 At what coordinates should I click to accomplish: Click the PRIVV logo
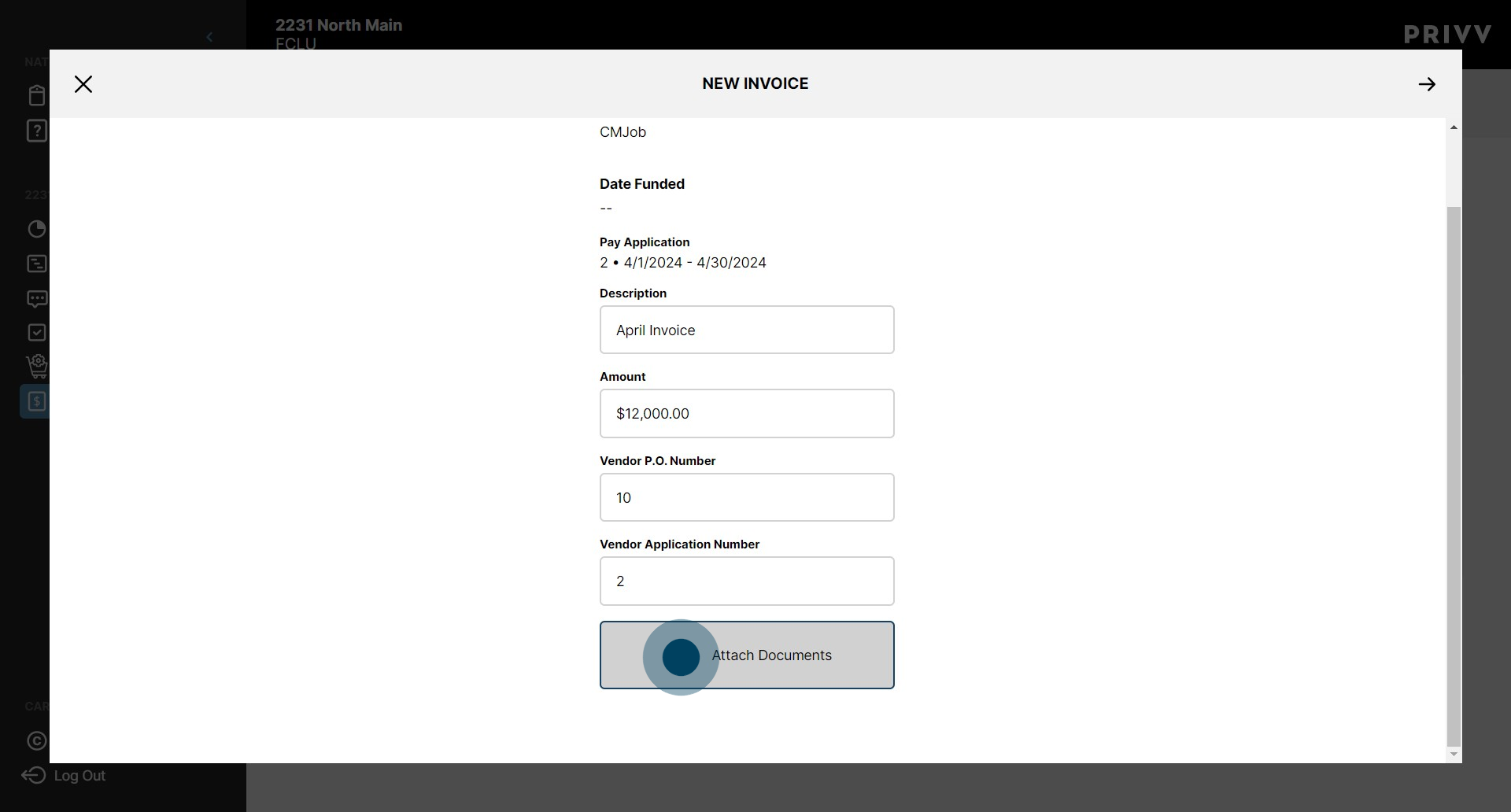[x=1448, y=35]
